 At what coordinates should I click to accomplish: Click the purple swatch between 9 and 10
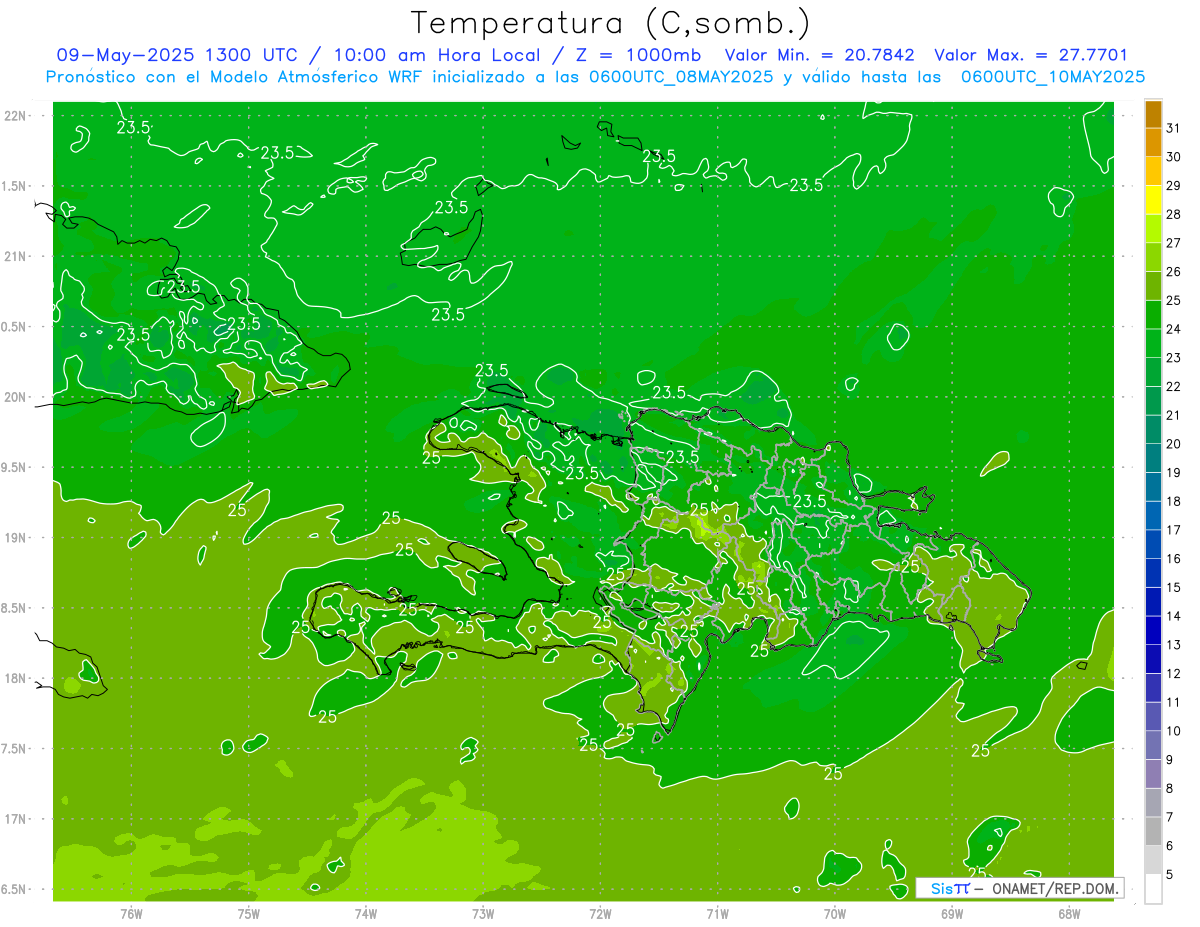point(1153,745)
